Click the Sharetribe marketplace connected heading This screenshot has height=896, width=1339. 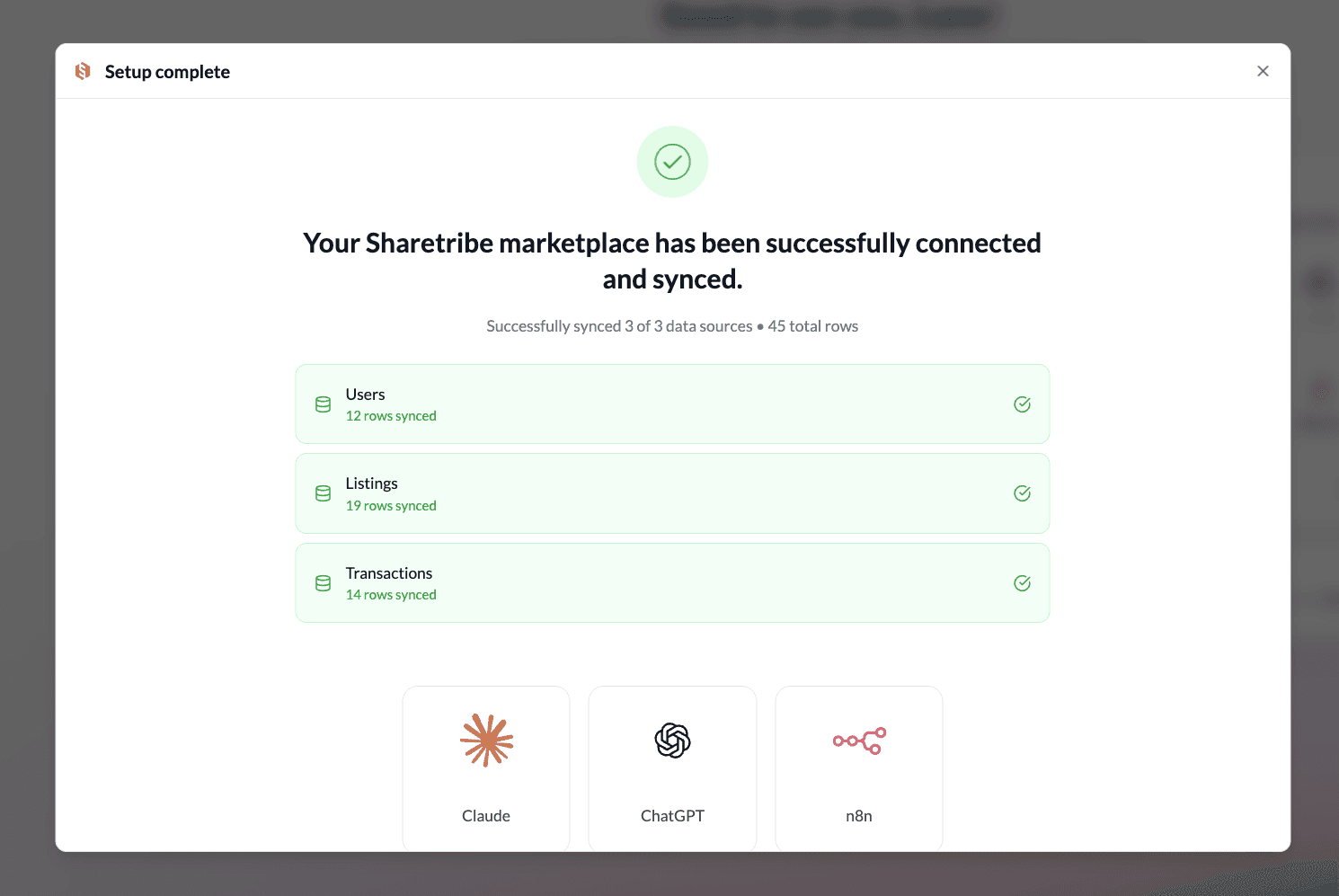[x=672, y=261]
